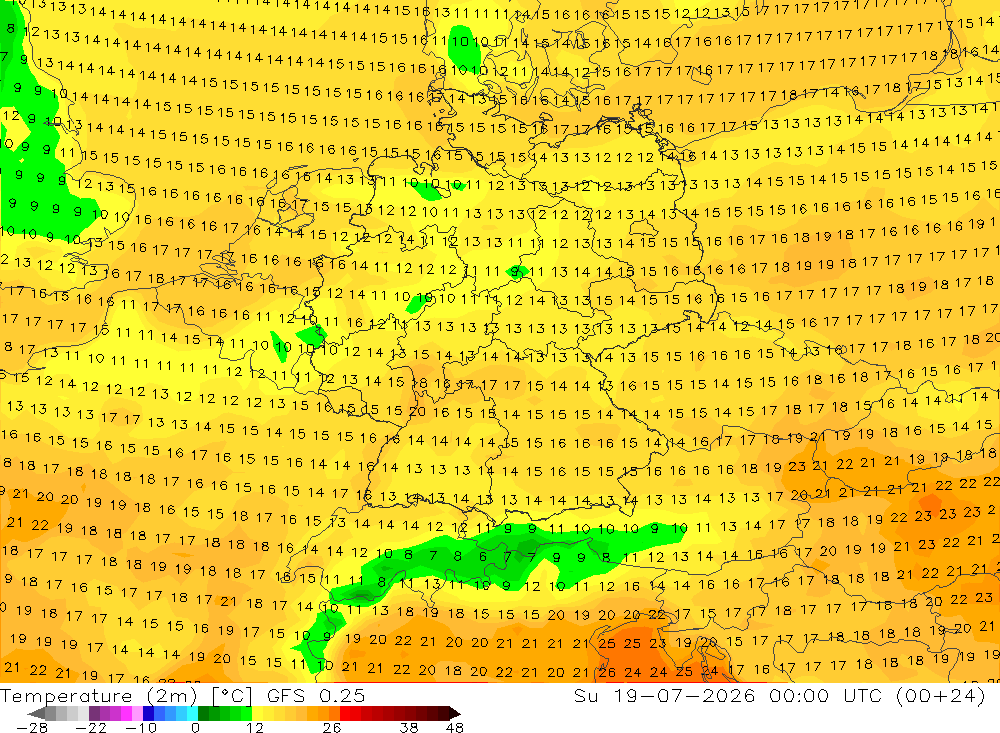Viewport: 1000px width, 733px height.
Task: Click the '-22' legend scale label
Action: 91,728
